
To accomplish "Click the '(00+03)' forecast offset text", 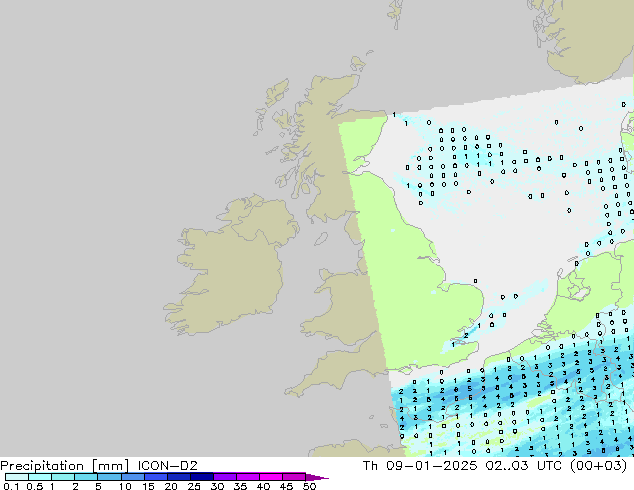I will coord(598,465).
